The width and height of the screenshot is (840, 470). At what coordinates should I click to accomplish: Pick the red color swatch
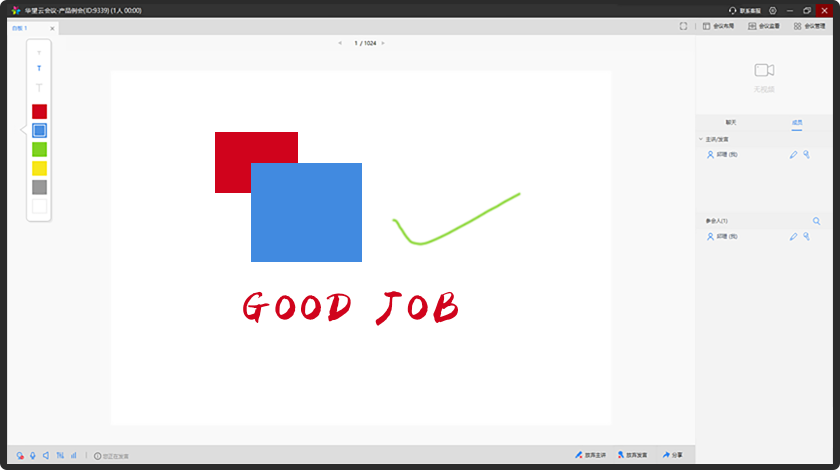tap(39, 111)
